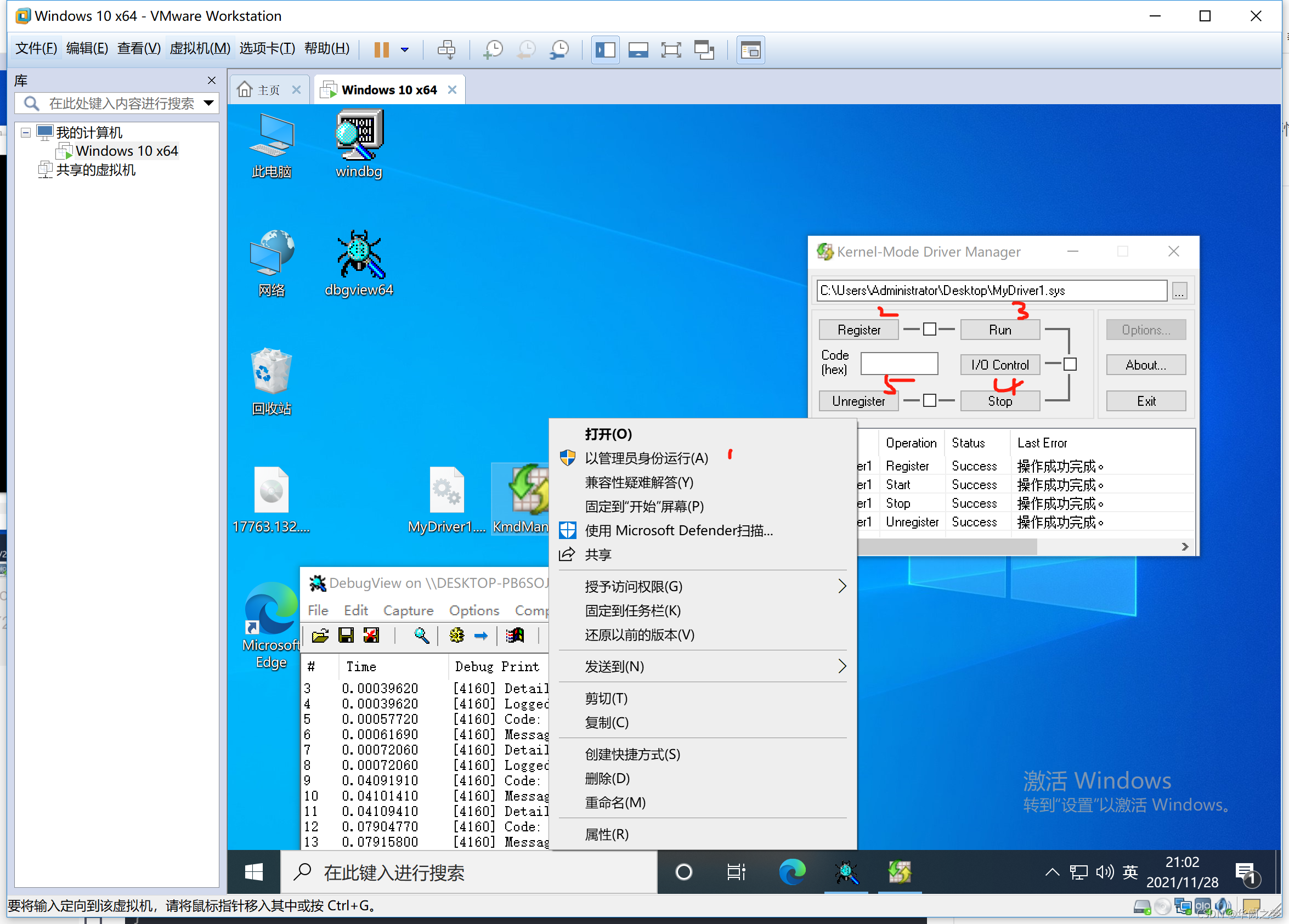Expand 授予访问权限(G) submenu
This screenshot has height=924, width=1289.
703,586
